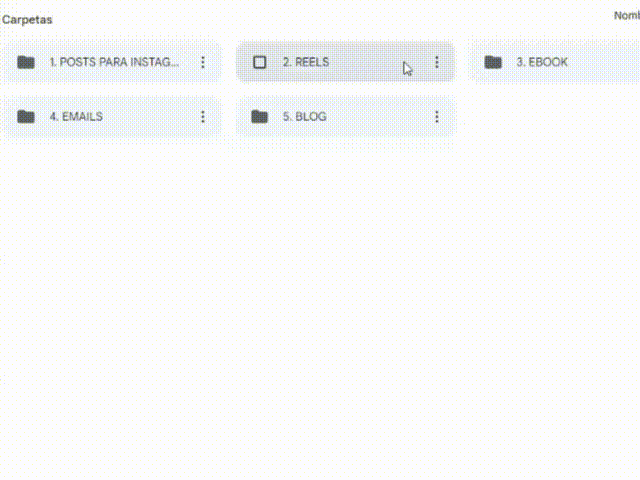Select the 1. POSTS PARA INSTAG... folder name

(114, 62)
